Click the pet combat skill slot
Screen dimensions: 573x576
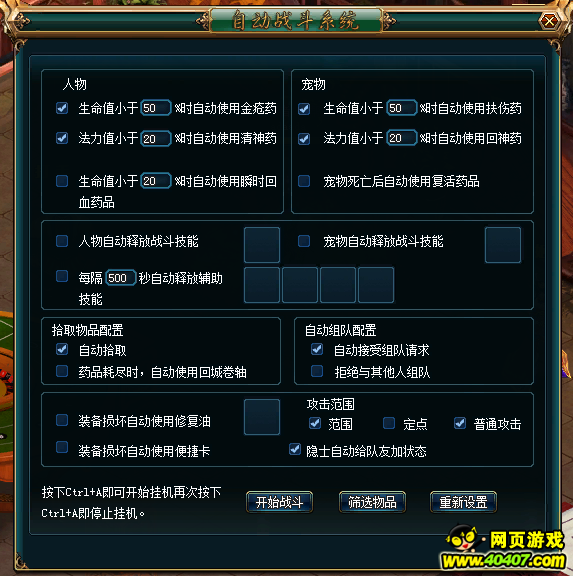(503, 245)
